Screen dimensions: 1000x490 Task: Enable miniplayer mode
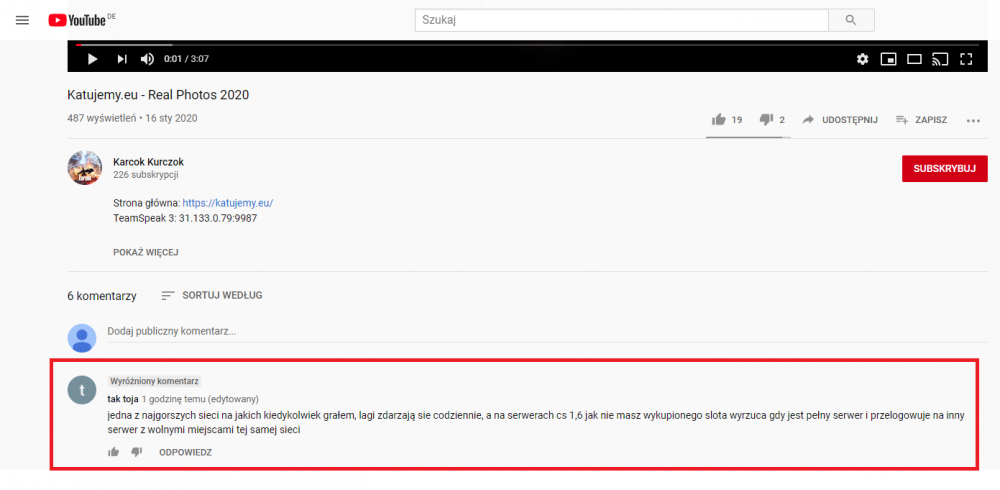[x=888, y=59]
